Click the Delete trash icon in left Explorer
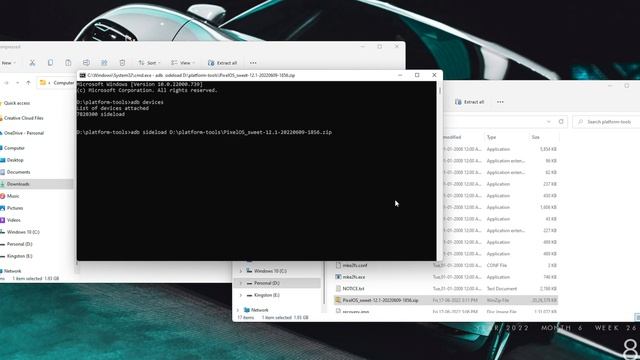The height and width of the screenshot is (360, 640). (122, 63)
